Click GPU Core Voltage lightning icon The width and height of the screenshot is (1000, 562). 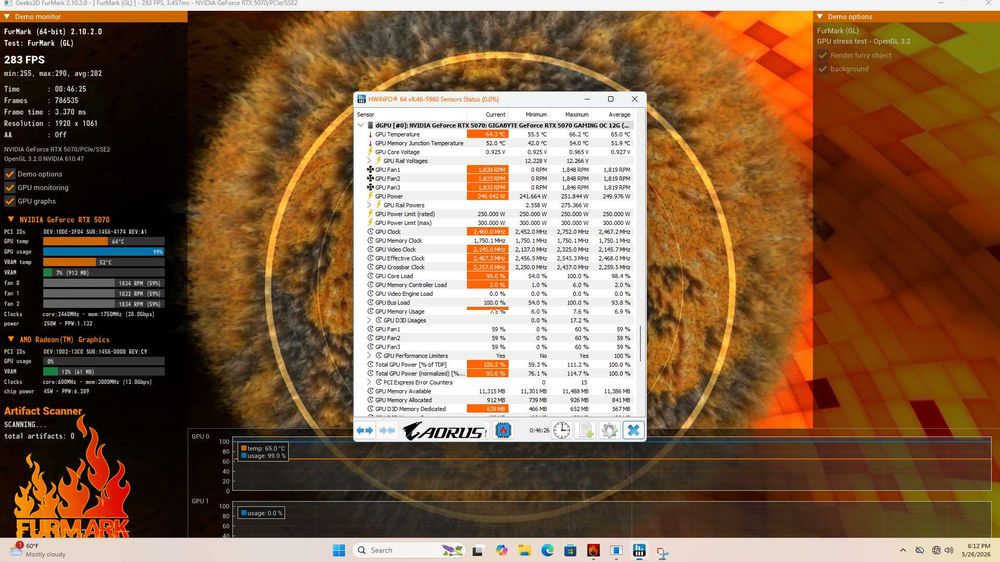point(370,152)
